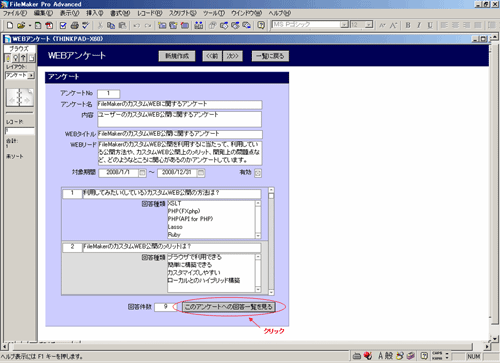
Task: Click the New Record toolbar icon
Action: coord(162,25)
